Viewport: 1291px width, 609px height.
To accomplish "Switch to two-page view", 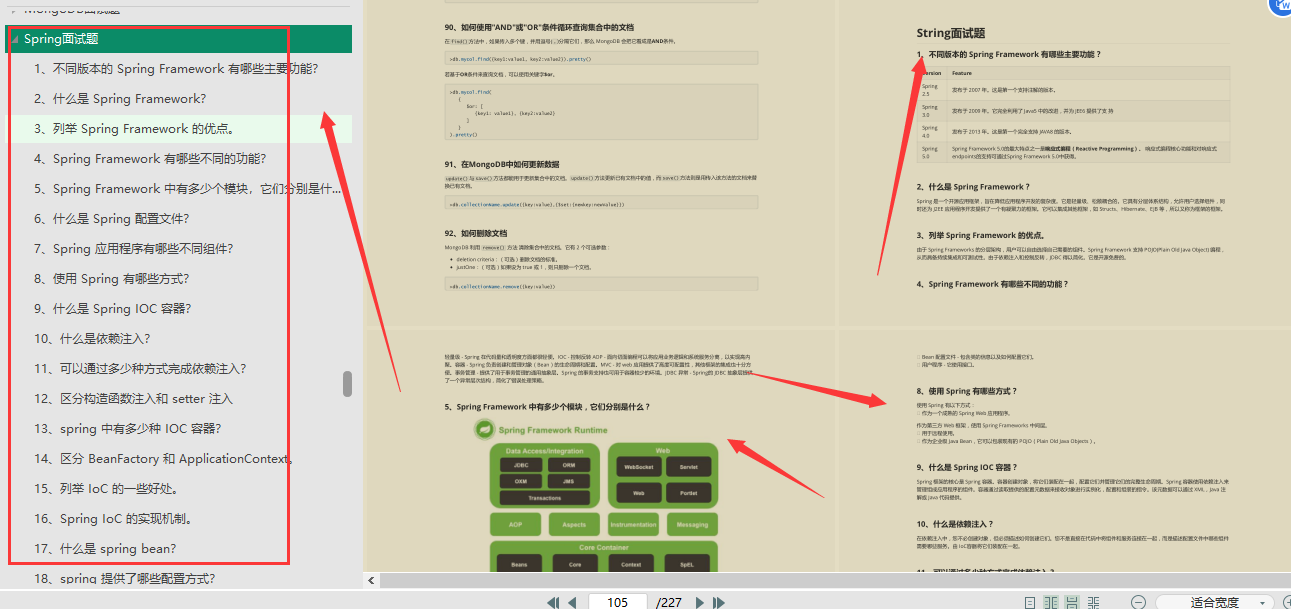I will click(x=1051, y=602).
